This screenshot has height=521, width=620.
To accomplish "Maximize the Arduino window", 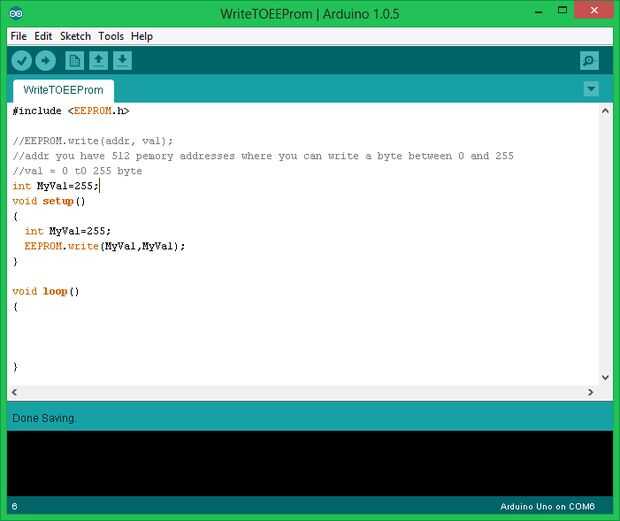I will click(562, 11).
